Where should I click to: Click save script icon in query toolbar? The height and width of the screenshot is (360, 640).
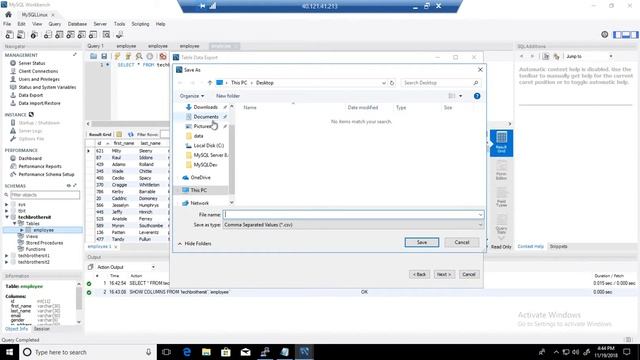click(x=104, y=56)
